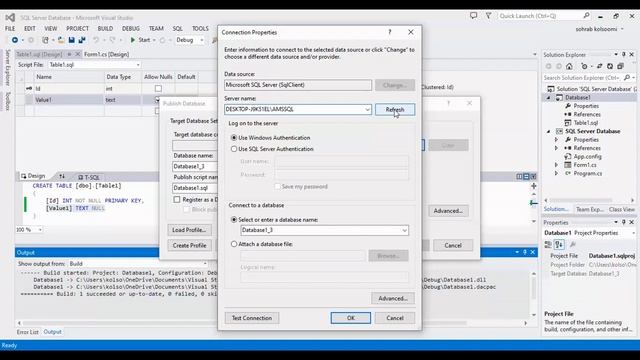Click the green Start debugging arrow
The image size is (640, 360).
click(133, 40)
